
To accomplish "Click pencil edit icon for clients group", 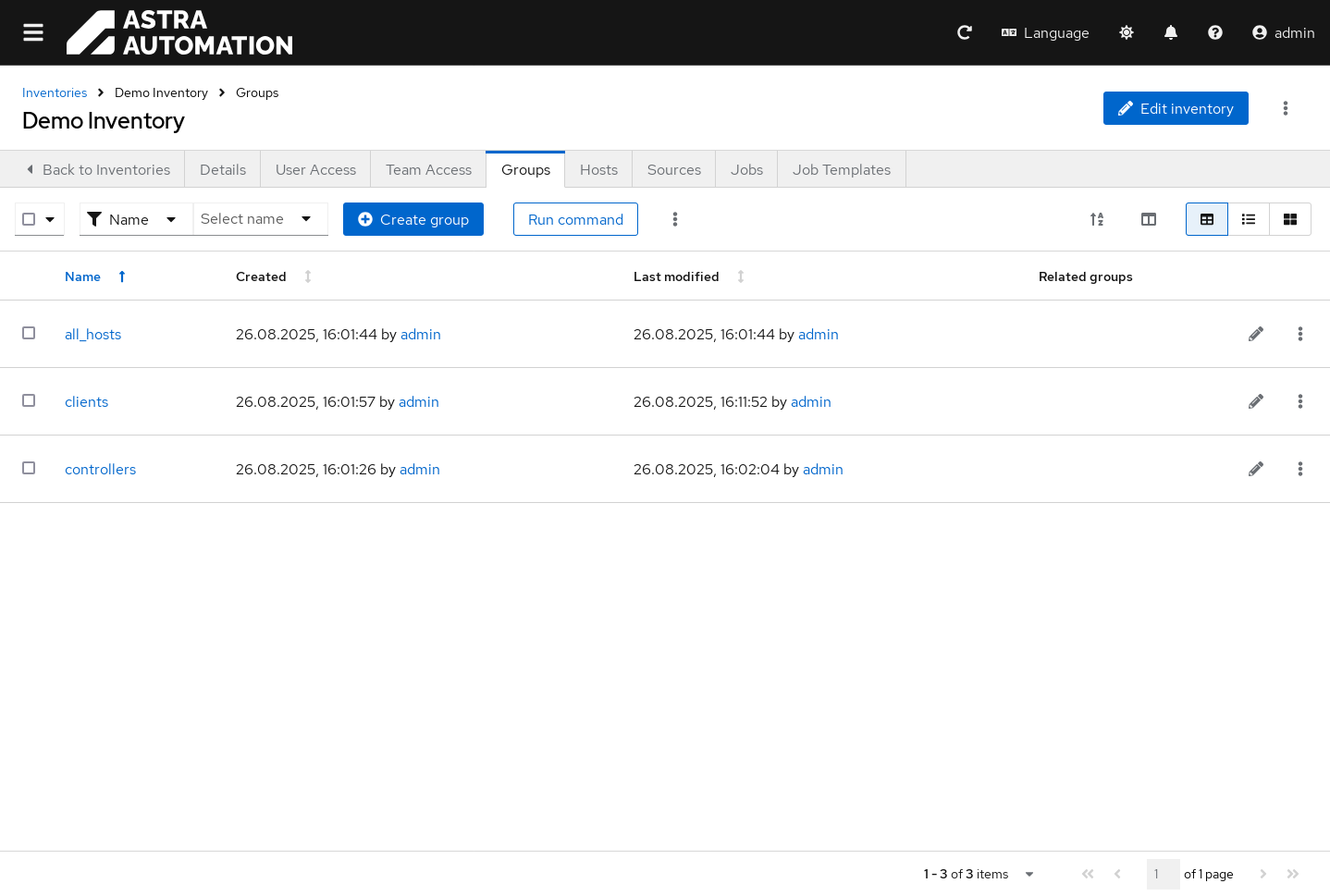I will (1255, 401).
